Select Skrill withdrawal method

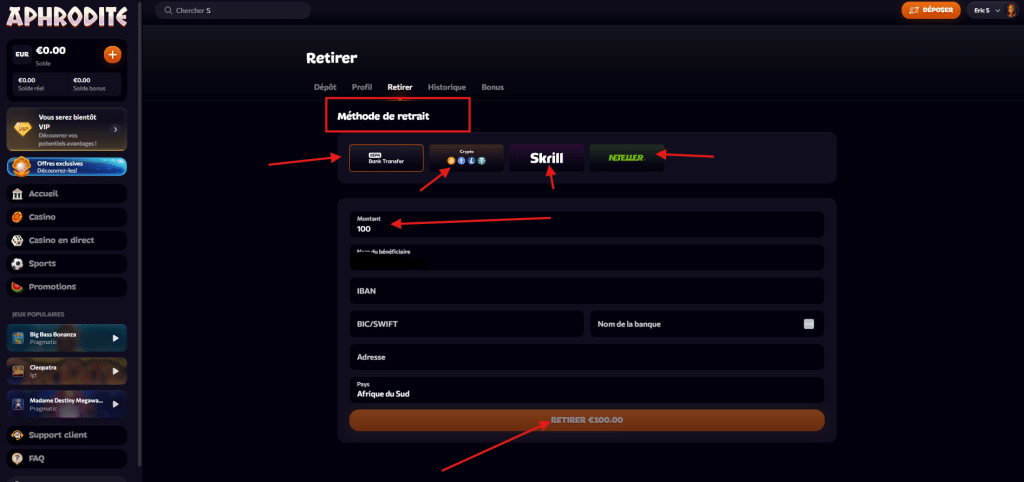point(547,158)
